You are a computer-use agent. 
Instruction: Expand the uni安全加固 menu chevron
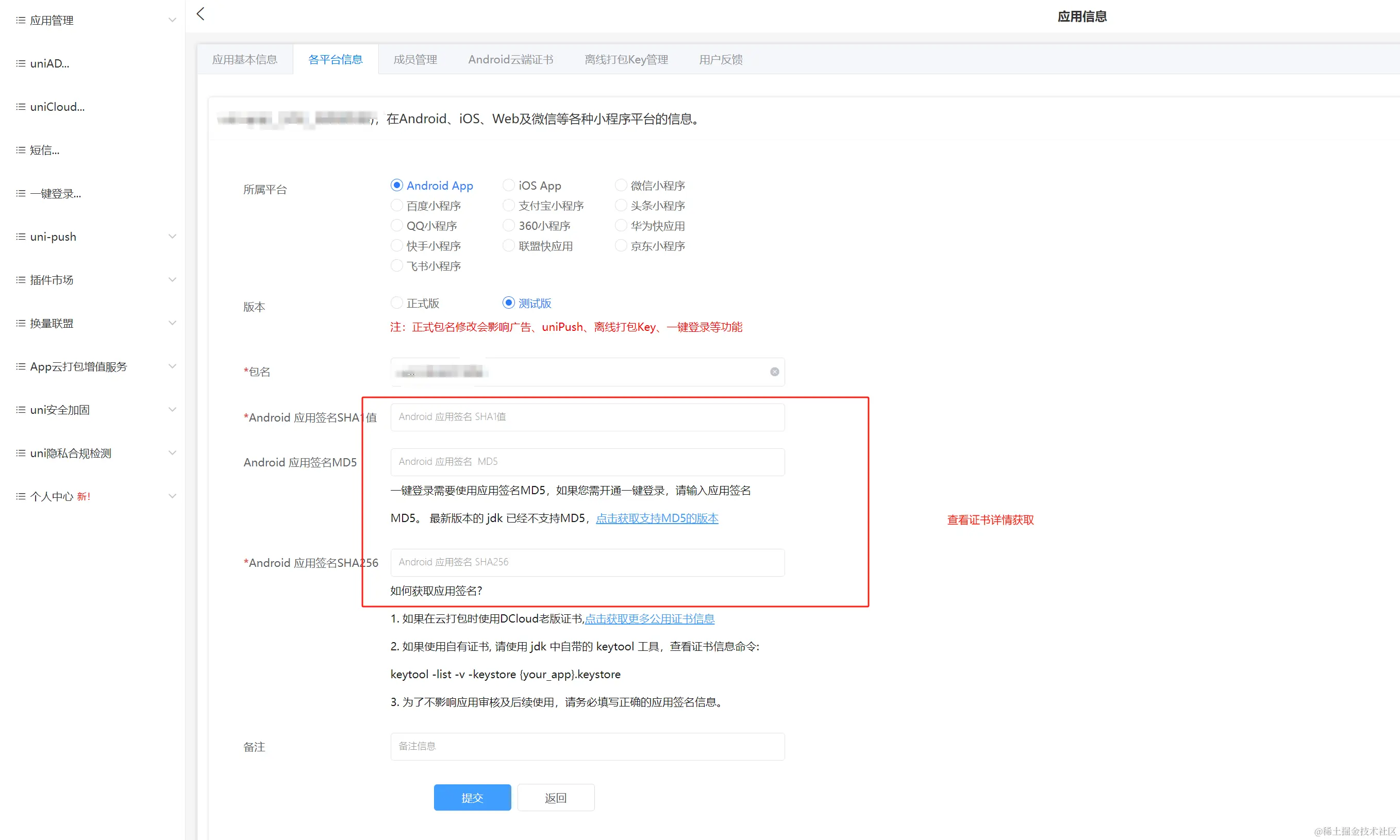(172, 410)
